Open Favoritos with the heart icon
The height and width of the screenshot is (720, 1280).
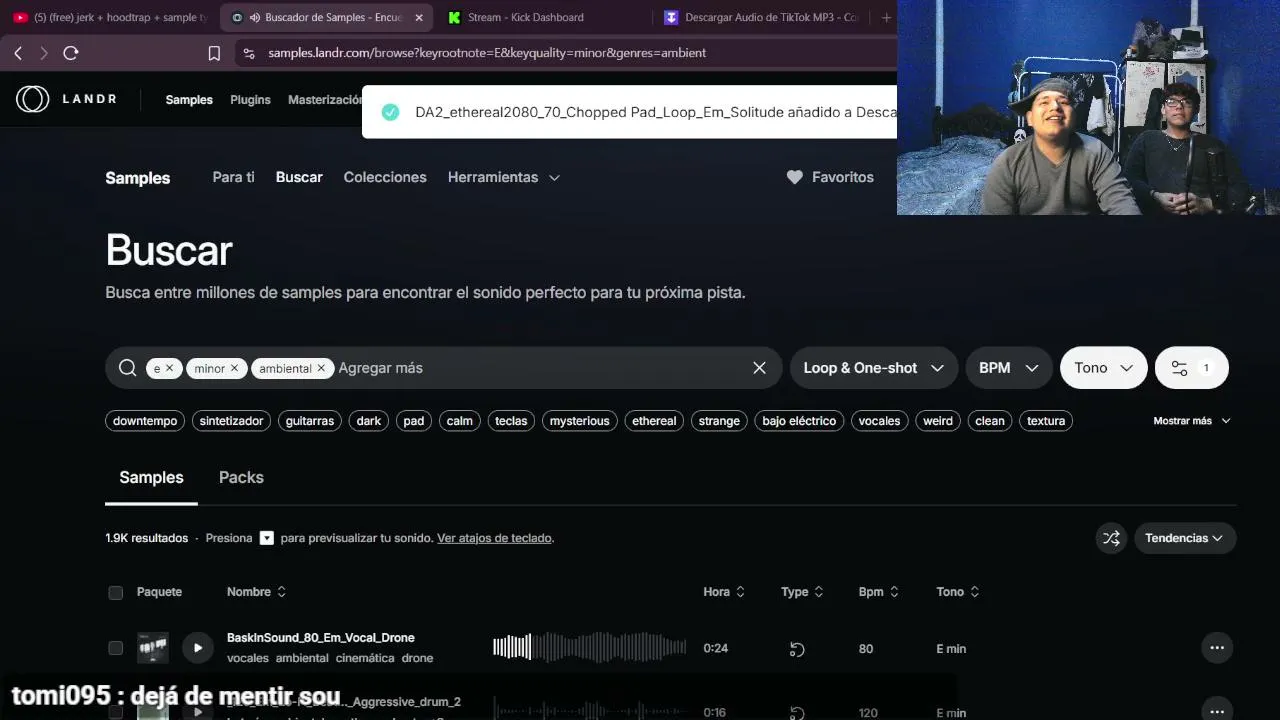(830, 177)
